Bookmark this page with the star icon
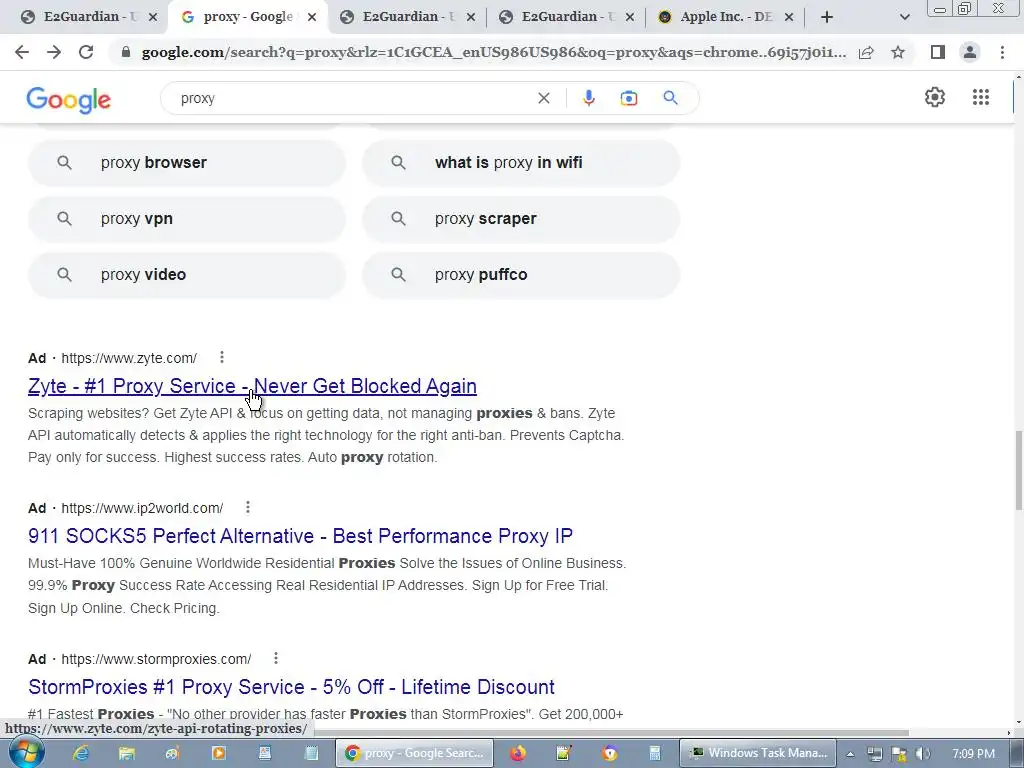Viewport: 1024px width, 768px height. coord(898,52)
